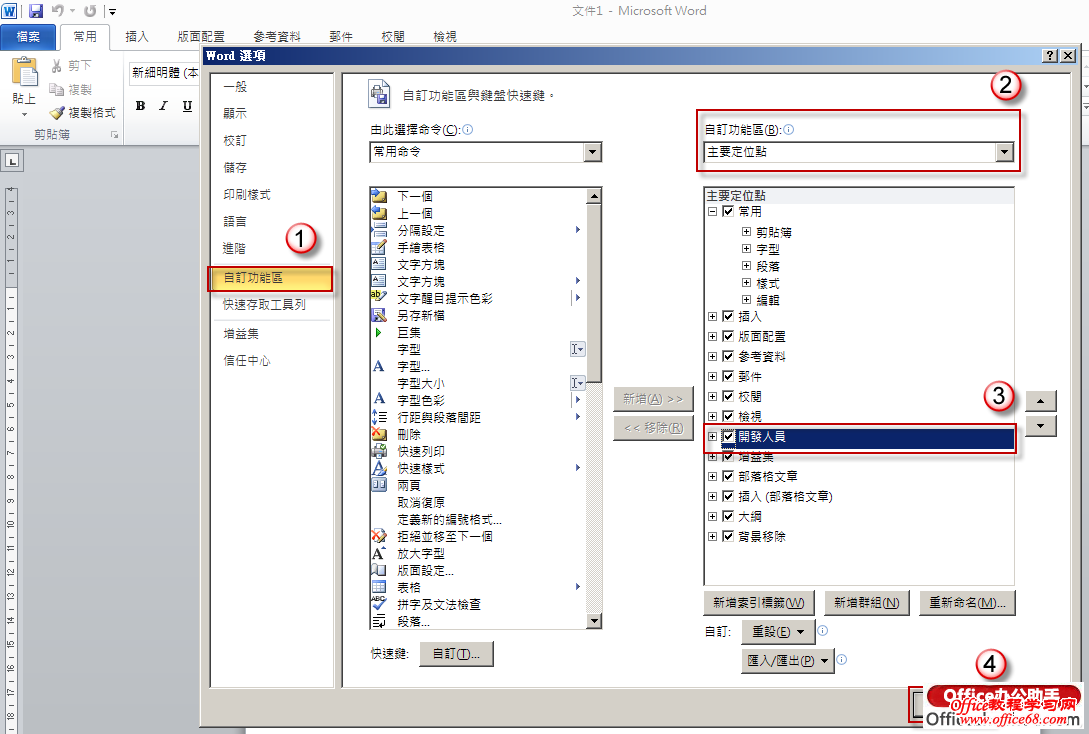Select the 另存新檔 command icon
The width and height of the screenshot is (1089, 734).
coord(379,315)
